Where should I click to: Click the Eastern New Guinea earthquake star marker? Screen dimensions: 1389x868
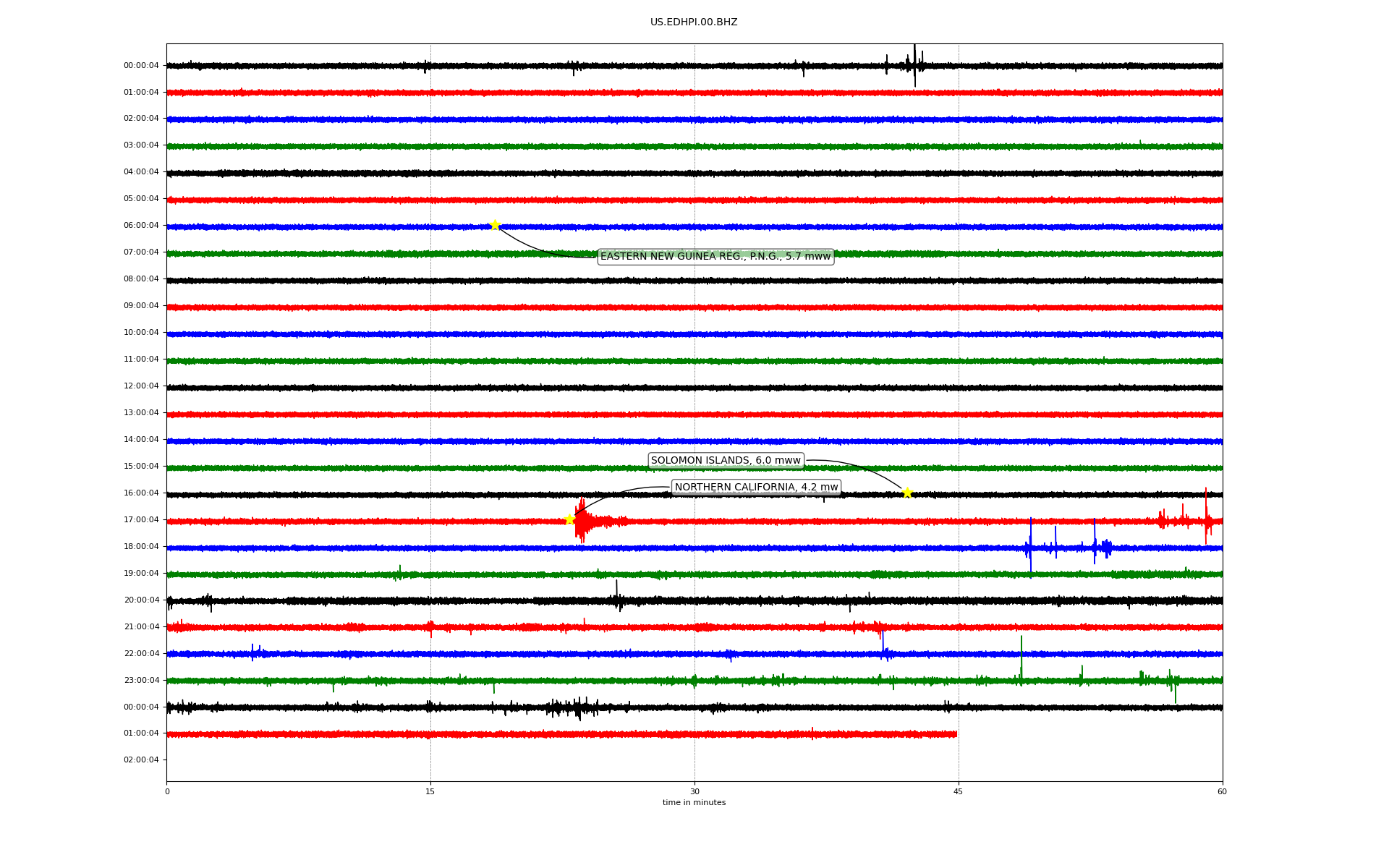pyautogui.click(x=495, y=225)
